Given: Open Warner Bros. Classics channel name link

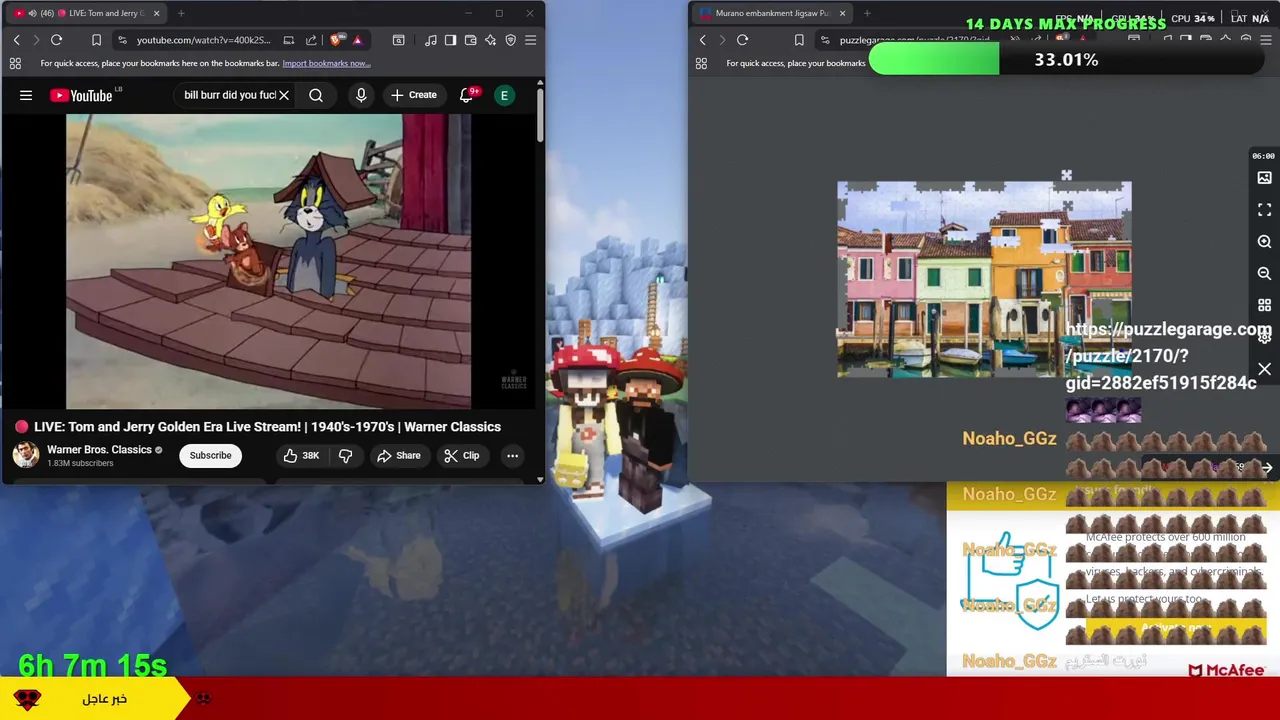Looking at the screenshot, I should 99,450.
